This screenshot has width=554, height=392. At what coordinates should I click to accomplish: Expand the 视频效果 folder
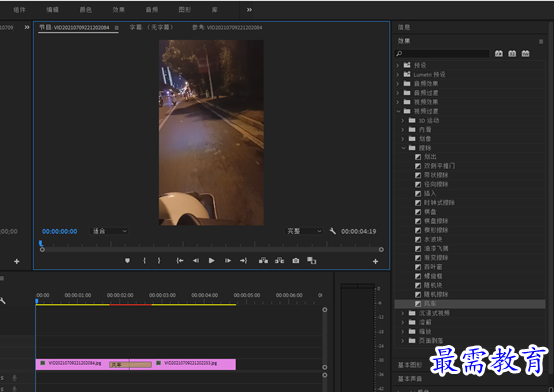(x=397, y=102)
